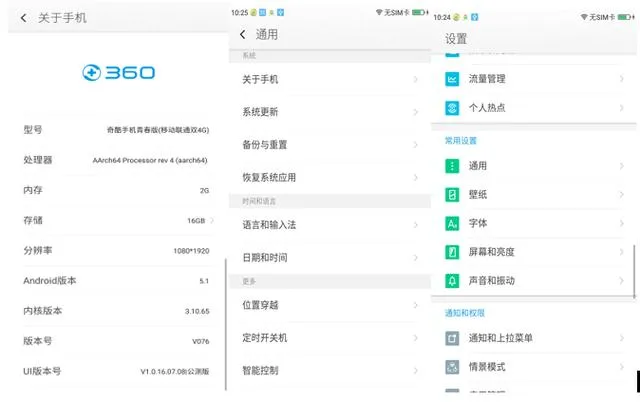Tap 10:24 clock in 设置 screen
The image size is (640, 402).
point(442,17)
